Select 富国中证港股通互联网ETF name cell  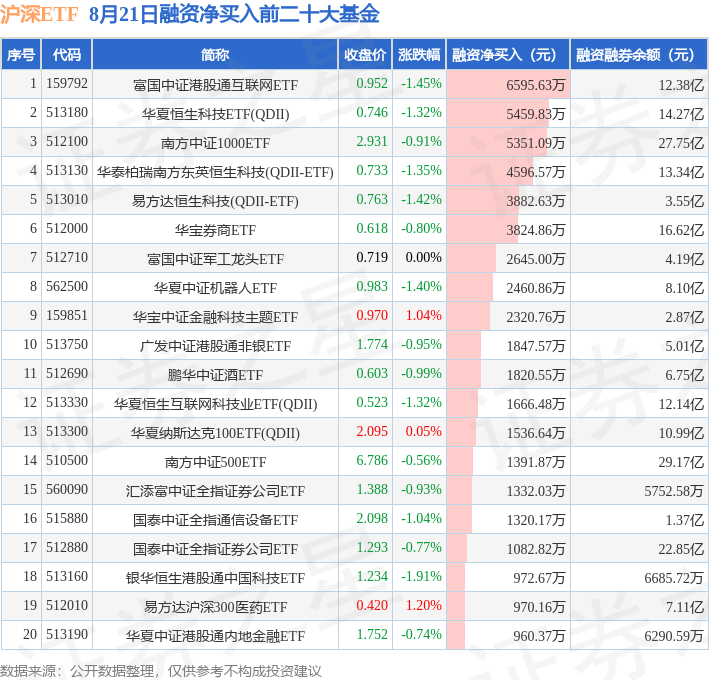[x=215, y=85]
